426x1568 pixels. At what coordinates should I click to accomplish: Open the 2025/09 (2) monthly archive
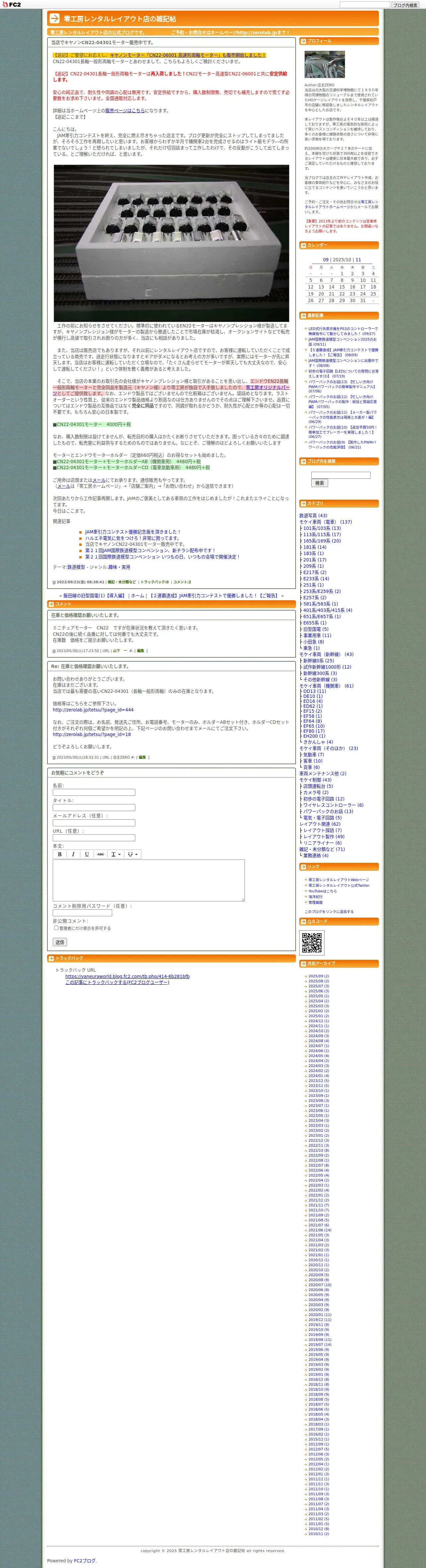coord(318,976)
